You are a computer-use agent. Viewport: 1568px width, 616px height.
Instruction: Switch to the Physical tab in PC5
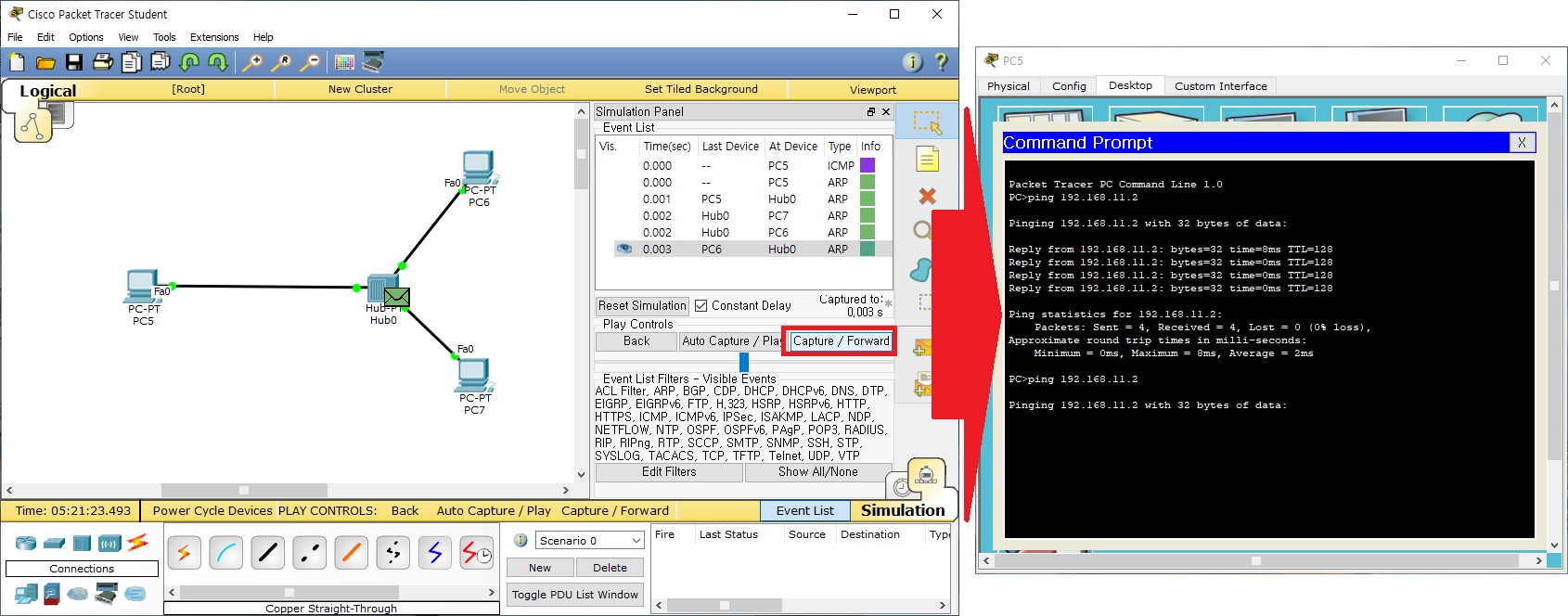click(1009, 85)
